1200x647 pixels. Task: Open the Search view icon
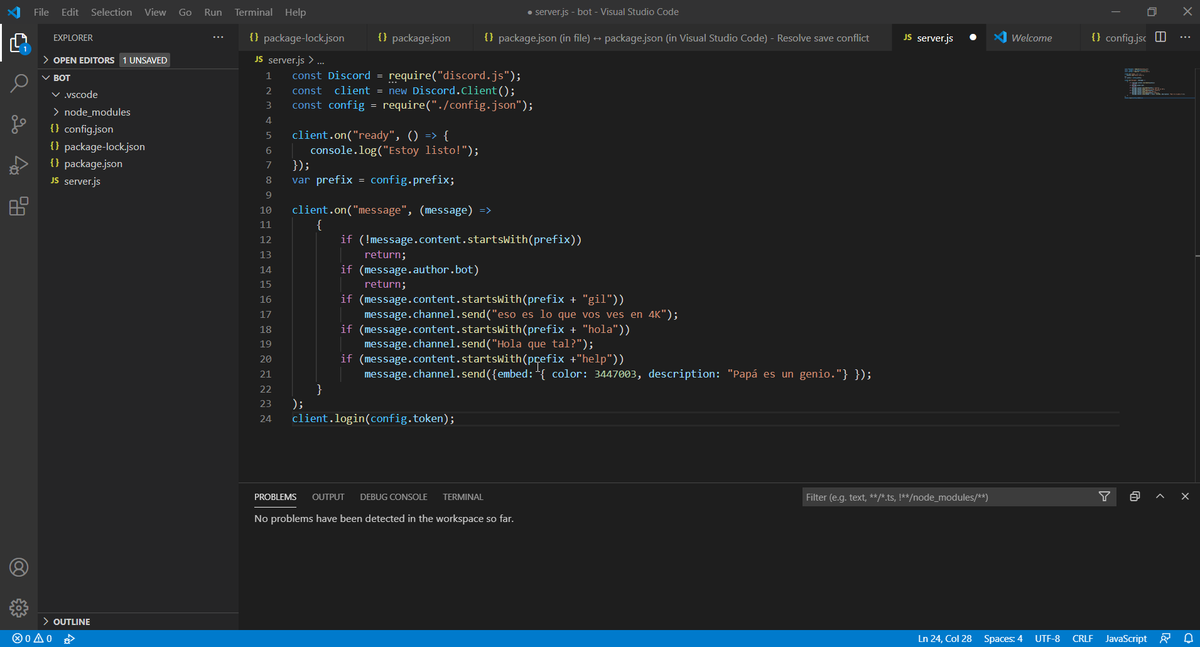pyautogui.click(x=19, y=83)
